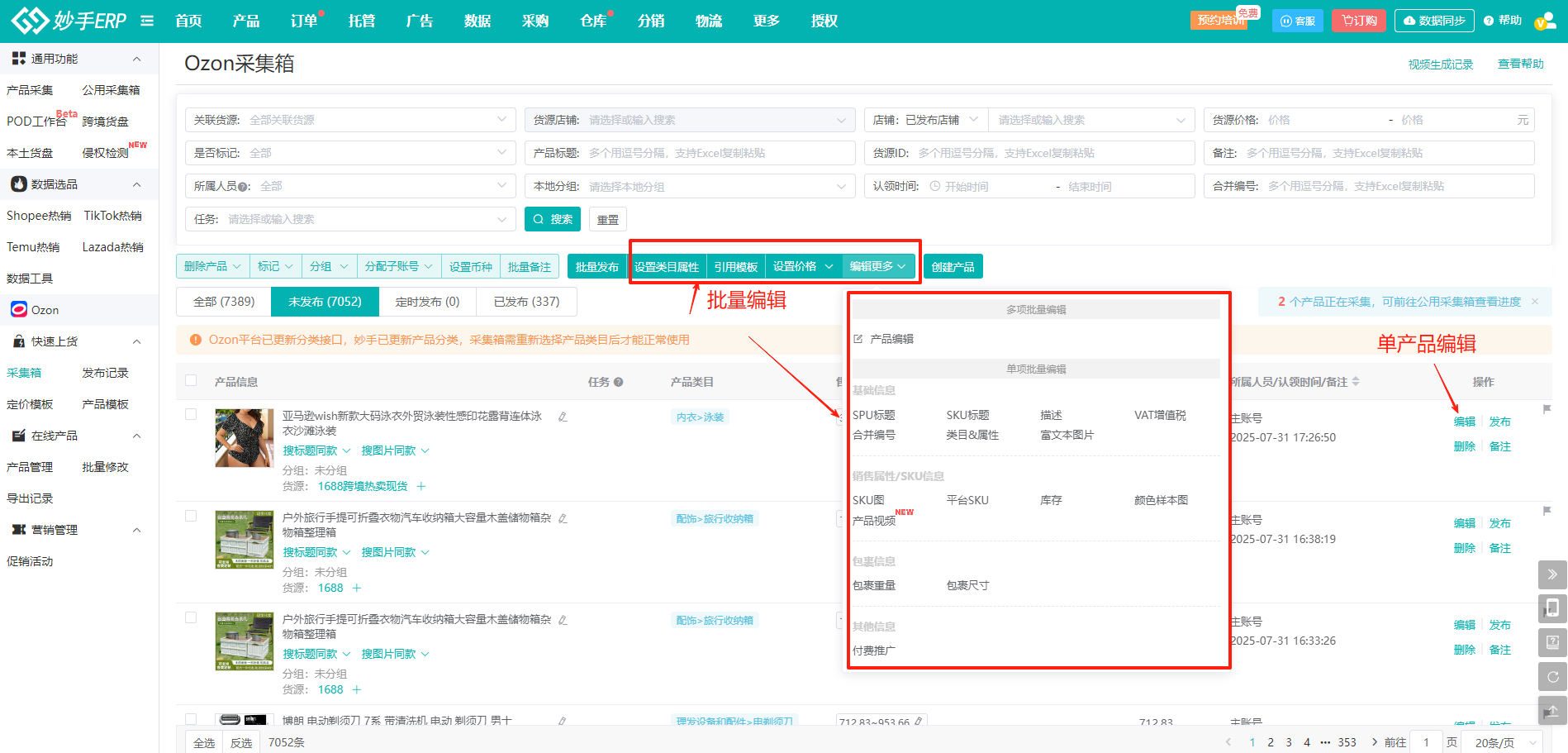Image resolution: width=1568 pixels, height=753 pixels.
Task: Expand the 删除产品 dropdown button
Action: pos(212,266)
